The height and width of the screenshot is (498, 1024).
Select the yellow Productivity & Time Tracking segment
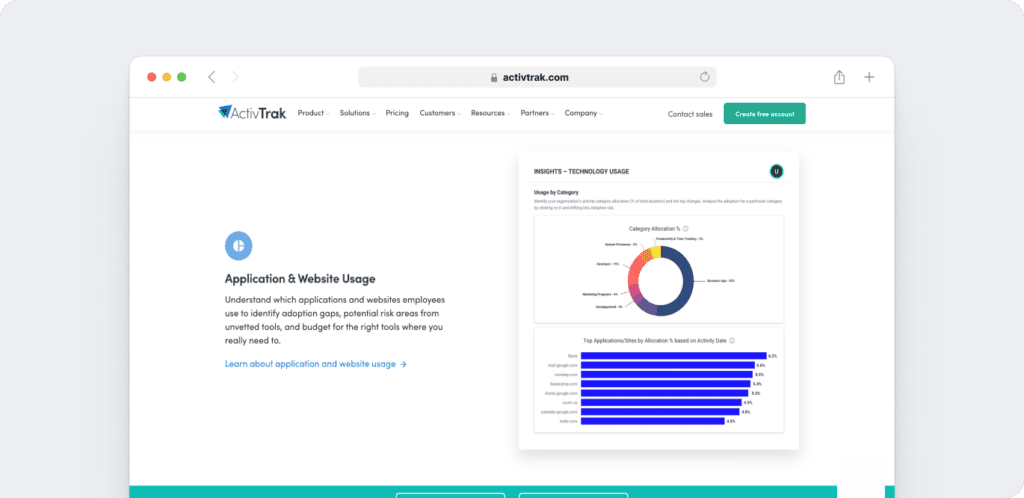656,252
